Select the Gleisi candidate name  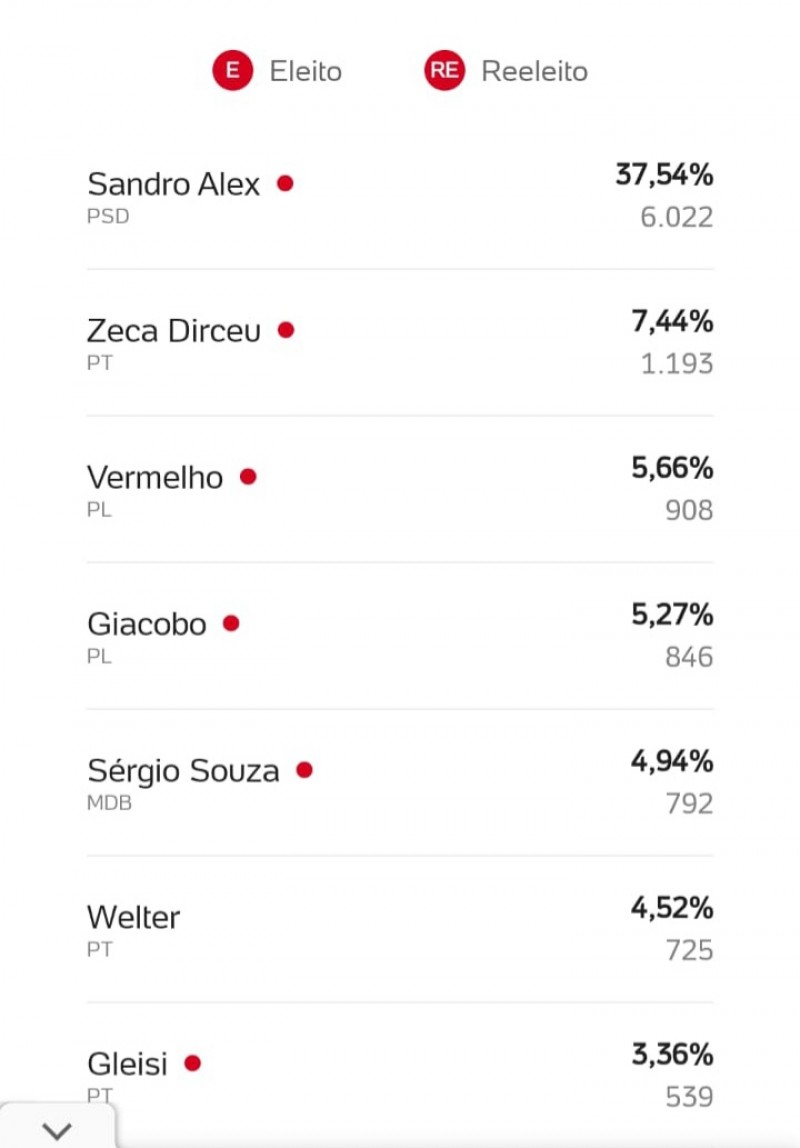pos(127,1064)
